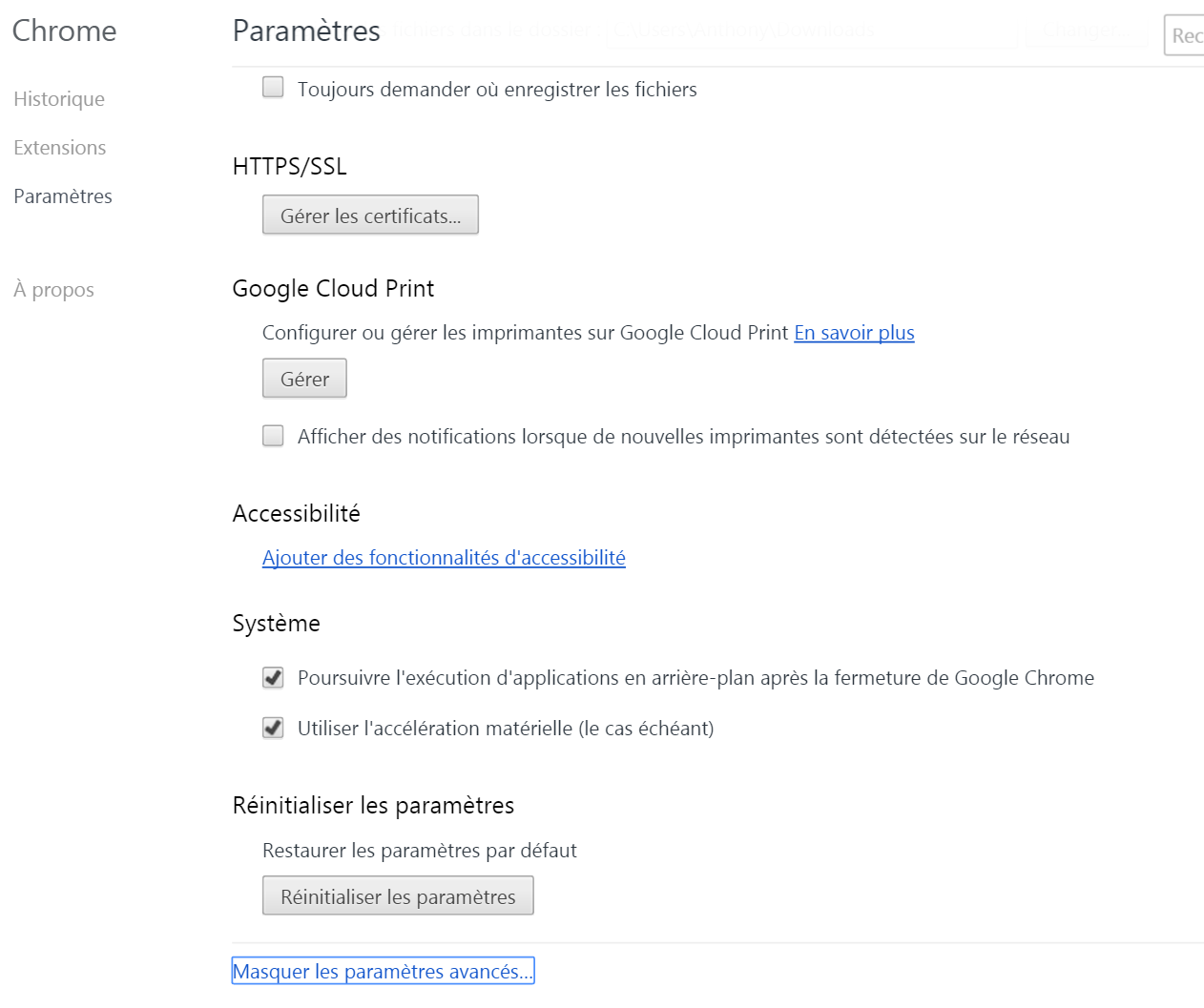The height and width of the screenshot is (1008, 1204).
Task: Open 'En savoir plus' Cloud Print link
Action: (854, 333)
